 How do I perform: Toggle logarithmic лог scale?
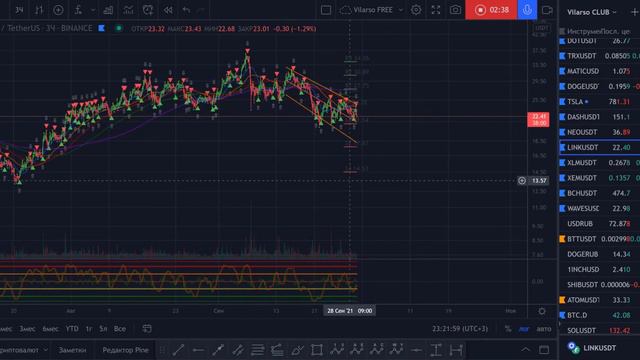click(524, 329)
